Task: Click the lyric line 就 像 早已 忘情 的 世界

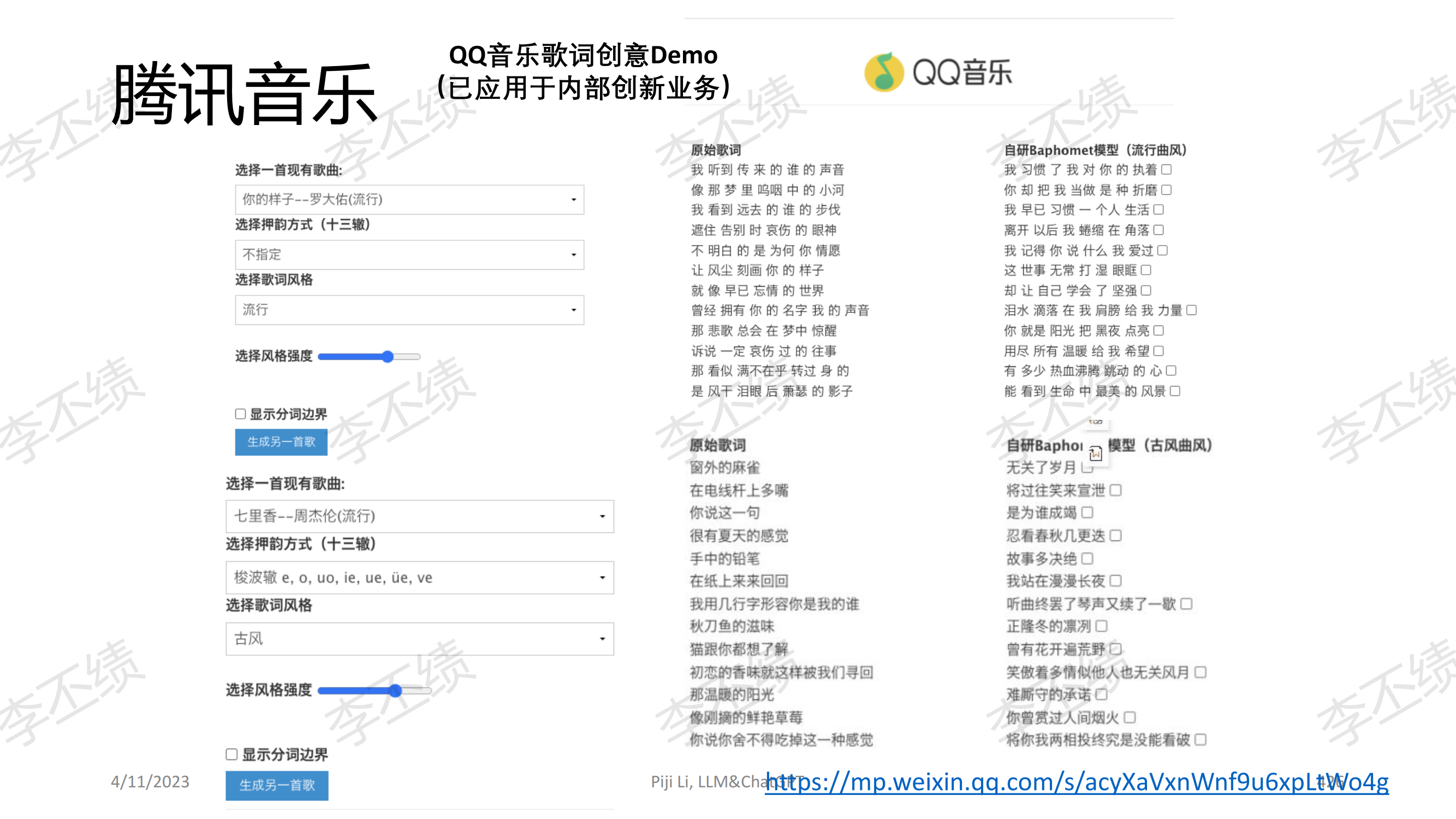Action: pos(757,290)
